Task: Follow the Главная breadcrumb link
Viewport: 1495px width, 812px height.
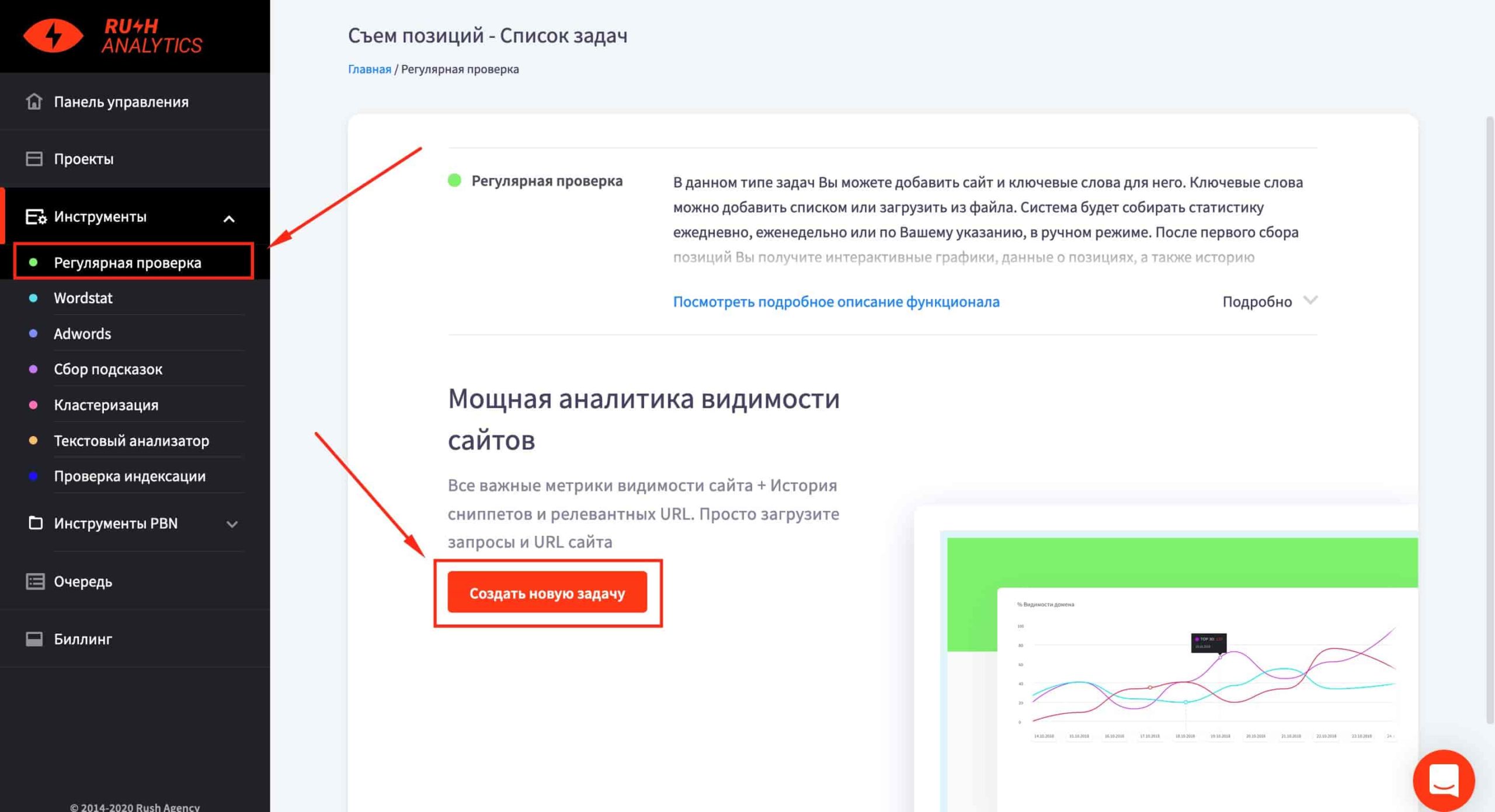Action: point(369,69)
